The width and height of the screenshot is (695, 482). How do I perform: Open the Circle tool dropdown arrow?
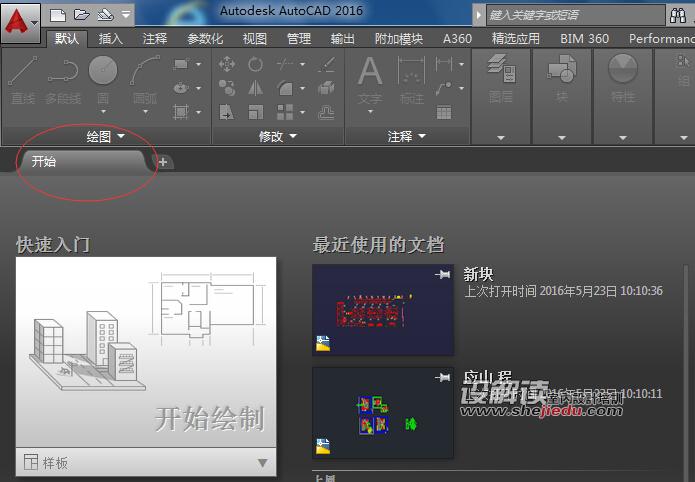[103, 112]
